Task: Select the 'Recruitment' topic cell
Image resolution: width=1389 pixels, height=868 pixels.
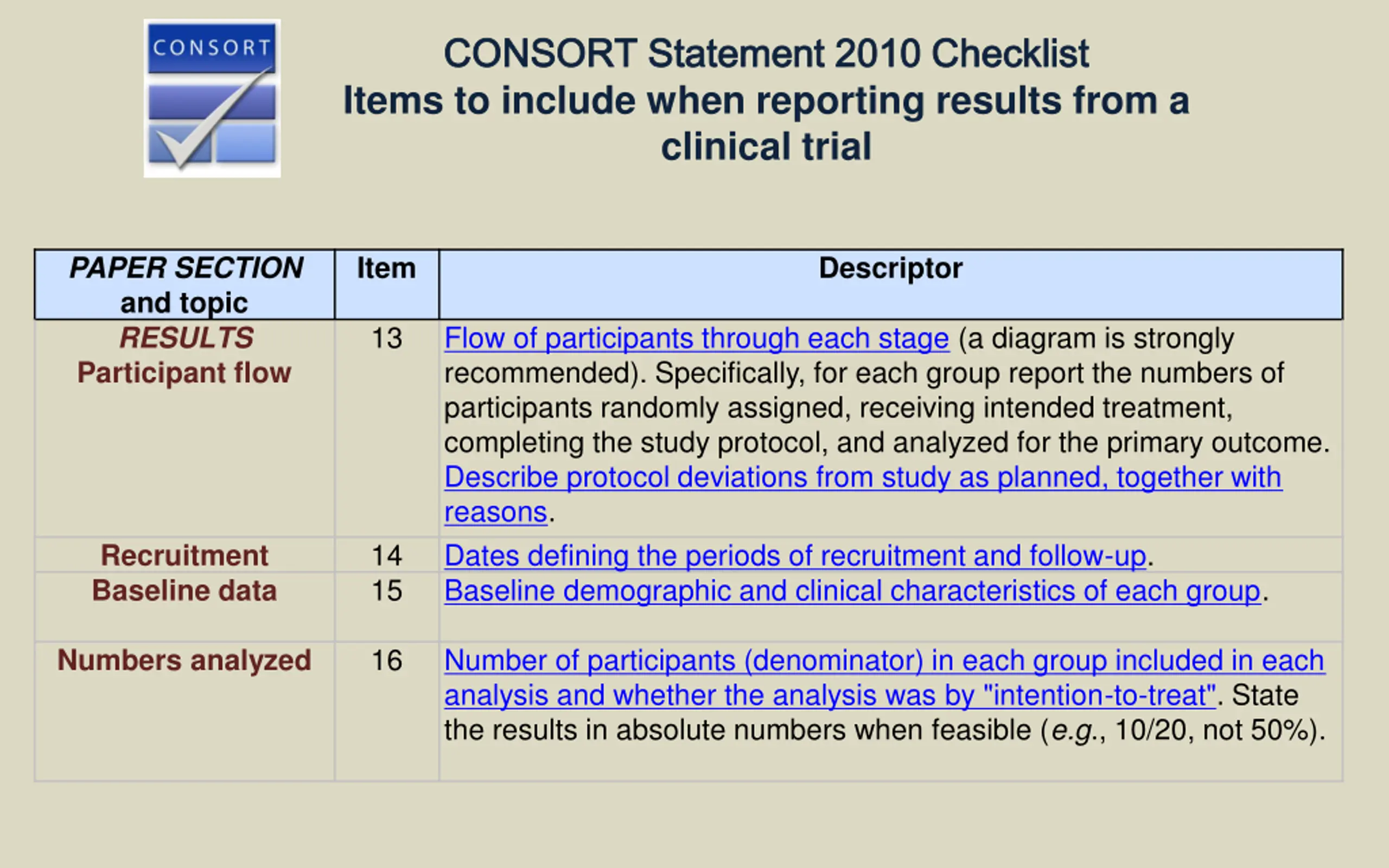Action: tap(185, 555)
